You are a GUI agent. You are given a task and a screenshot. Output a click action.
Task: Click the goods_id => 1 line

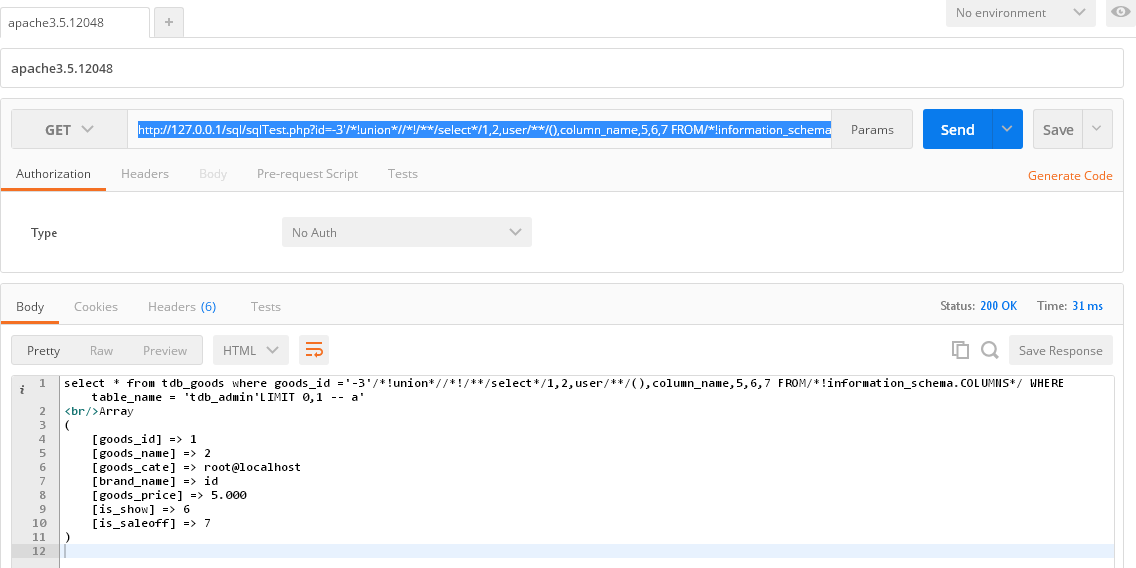pos(144,439)
